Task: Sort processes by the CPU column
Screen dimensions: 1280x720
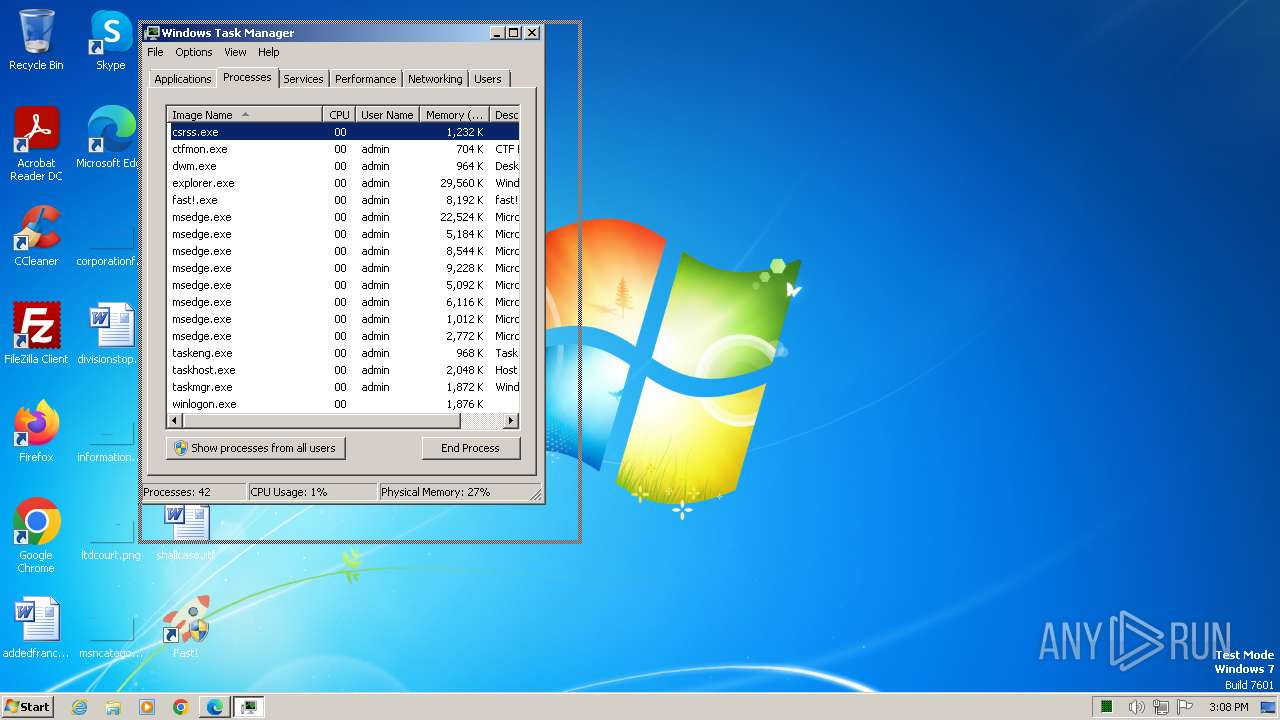Action: pyautogui.click(x=339, y=115)
